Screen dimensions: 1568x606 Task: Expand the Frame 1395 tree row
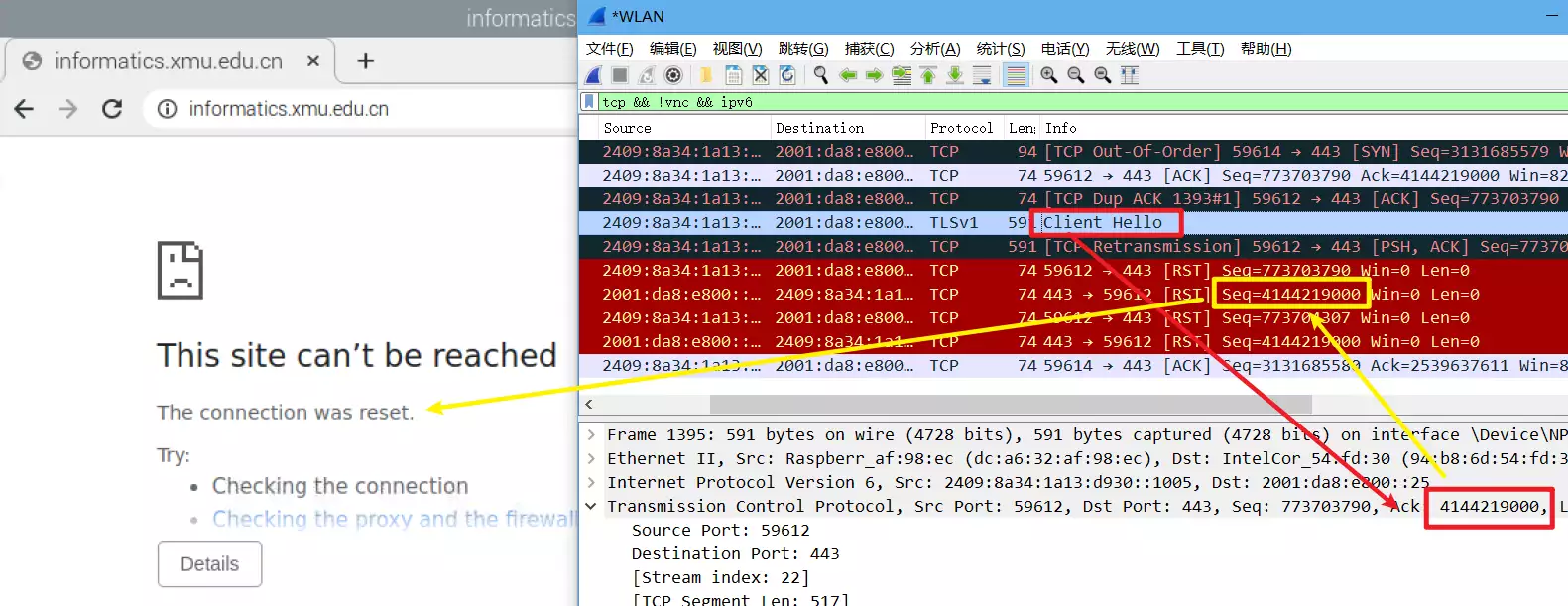[591, 435]
